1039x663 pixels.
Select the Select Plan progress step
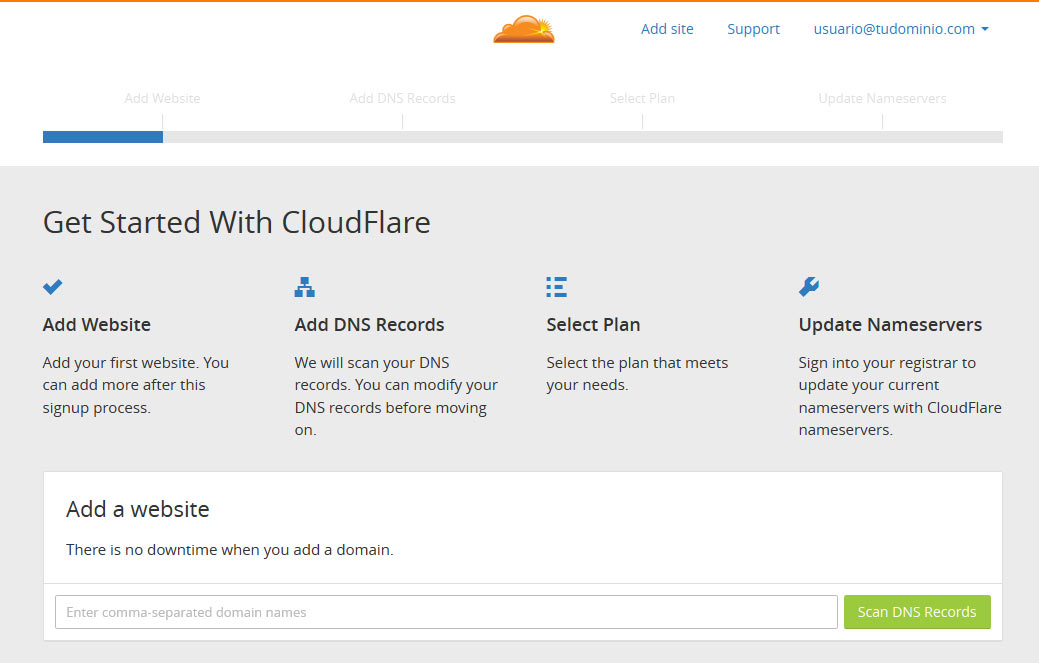642,98
